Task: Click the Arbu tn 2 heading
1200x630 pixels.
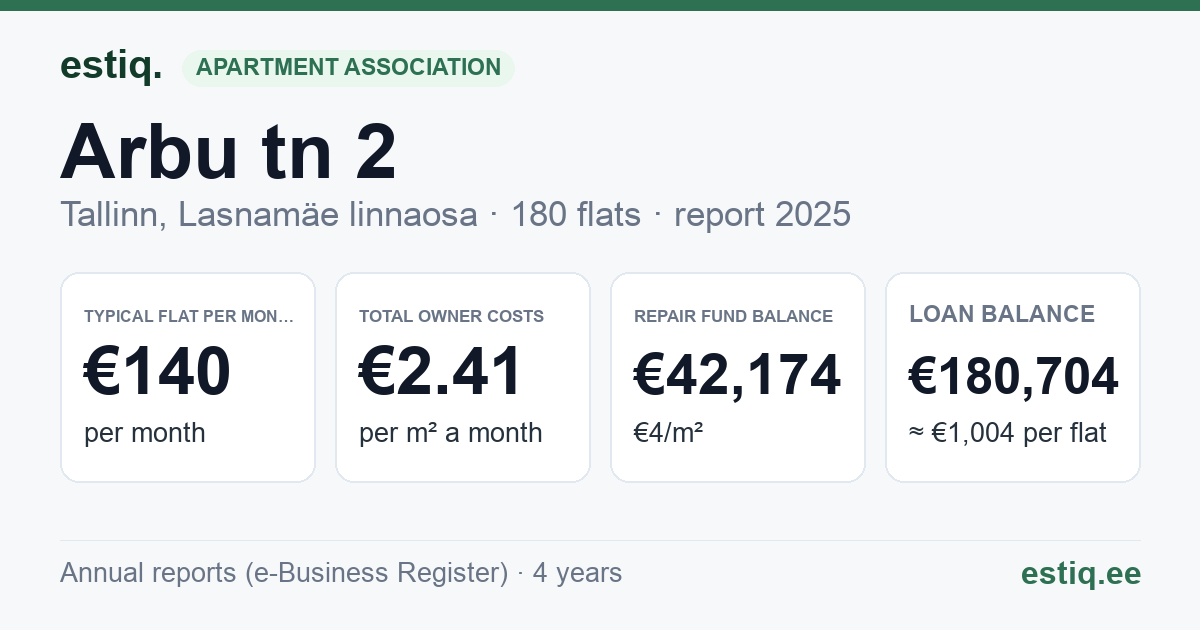Action: (x=229, y=152)
